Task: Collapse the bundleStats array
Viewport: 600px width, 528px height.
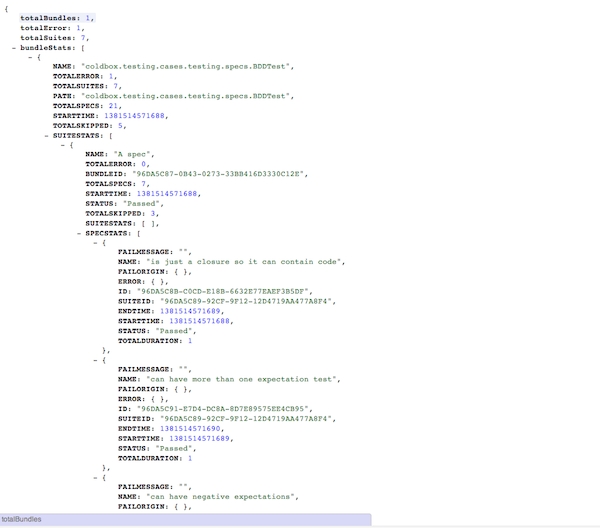Action: click(x=14, y=47)
